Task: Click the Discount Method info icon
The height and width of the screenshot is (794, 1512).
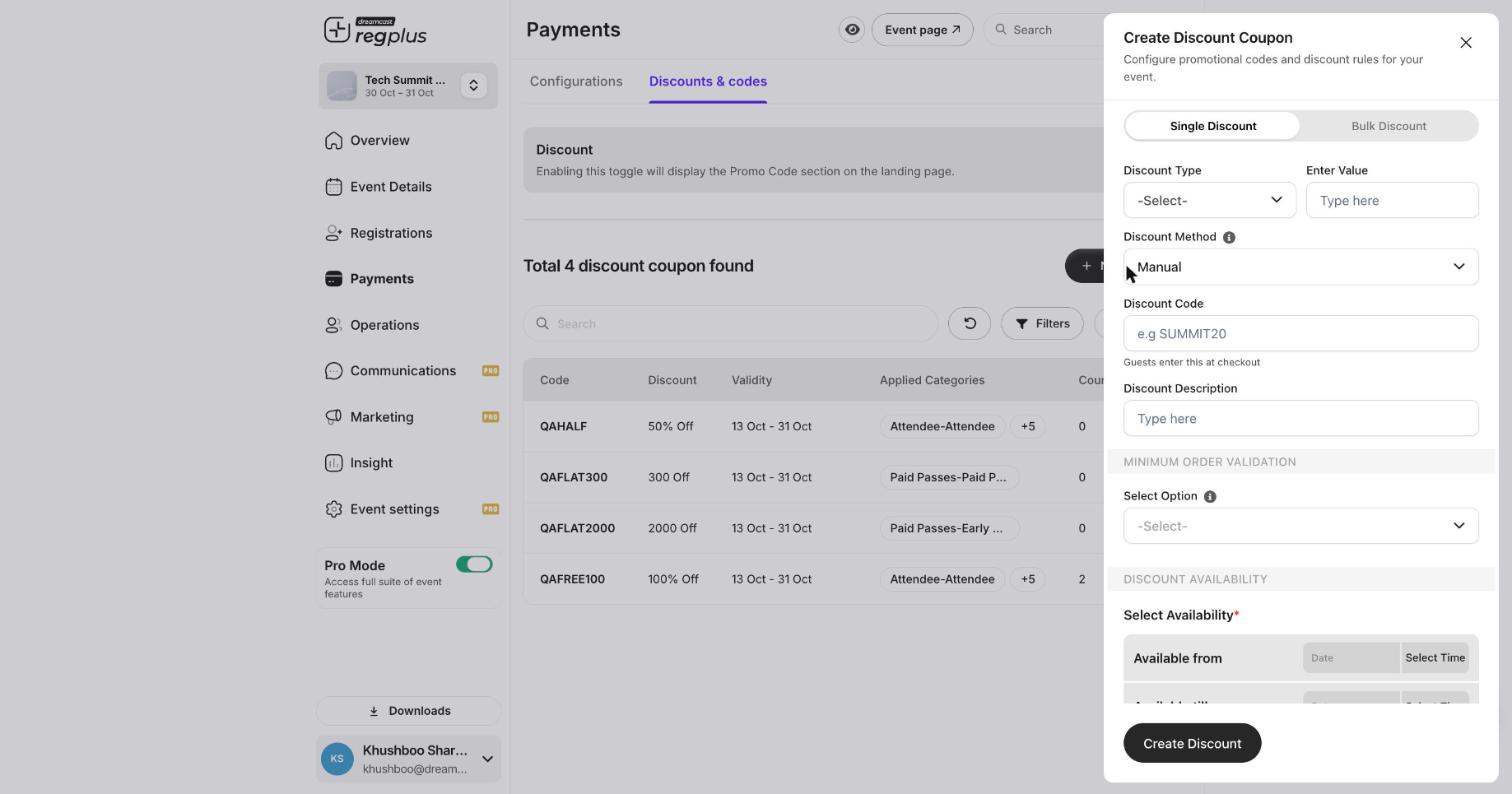Action: (1229, 238)
